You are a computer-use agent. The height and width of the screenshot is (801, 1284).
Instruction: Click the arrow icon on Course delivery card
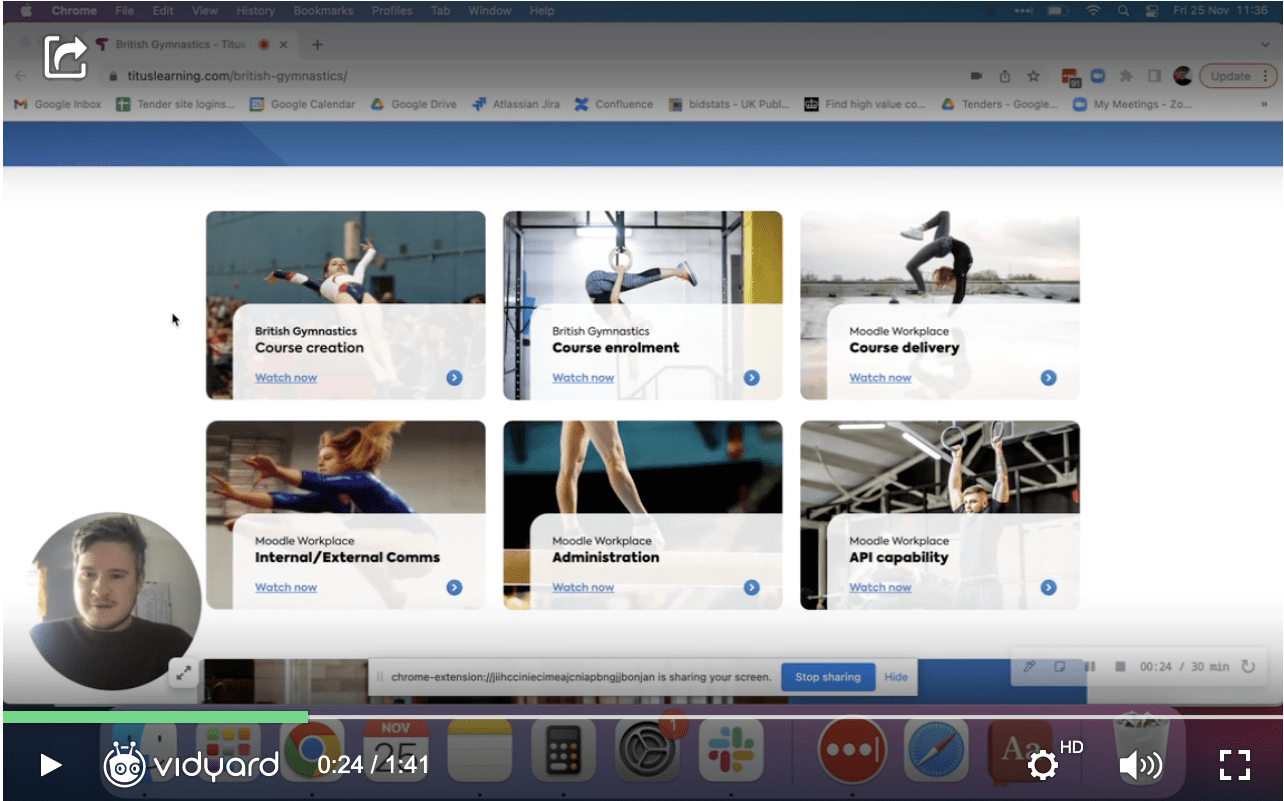click(1048, 378)
